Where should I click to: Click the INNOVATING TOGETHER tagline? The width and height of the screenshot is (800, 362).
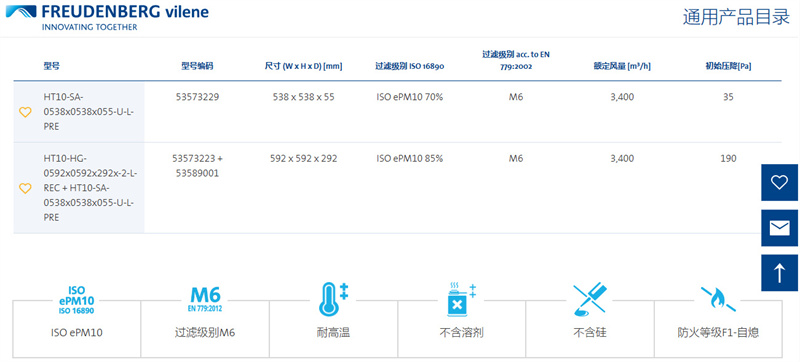coord(89,27)
